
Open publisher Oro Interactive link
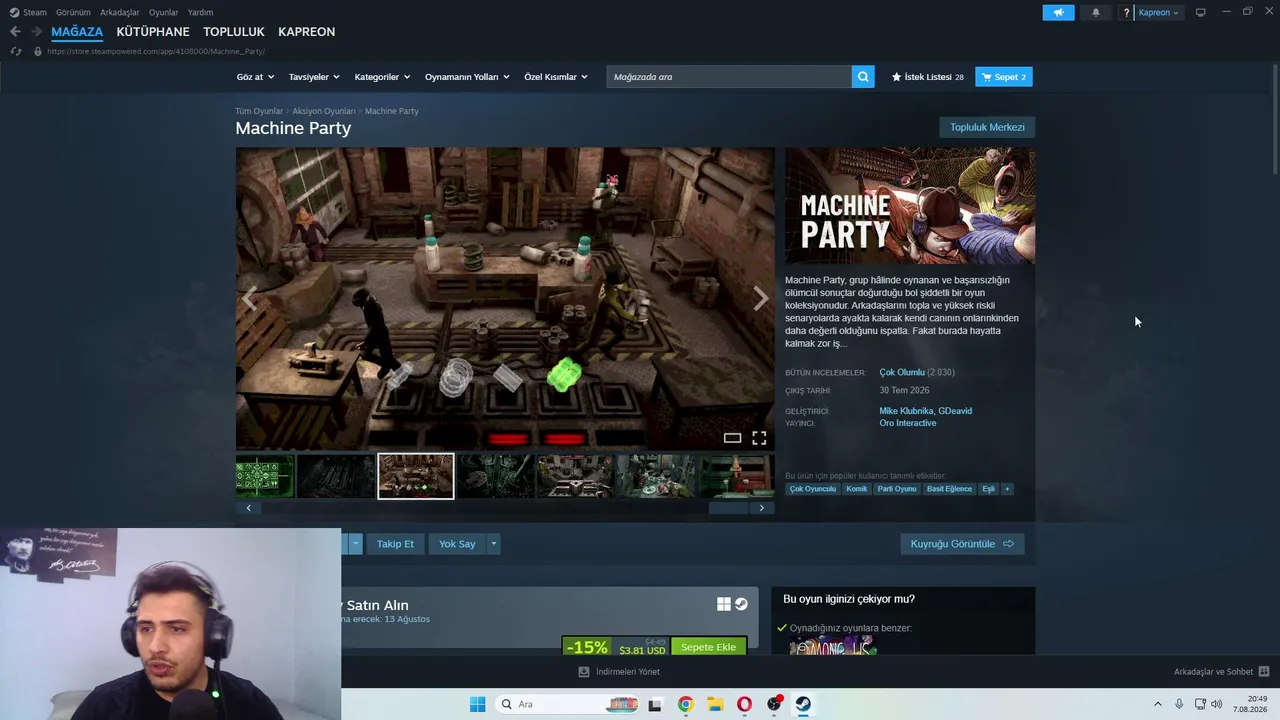908,423
